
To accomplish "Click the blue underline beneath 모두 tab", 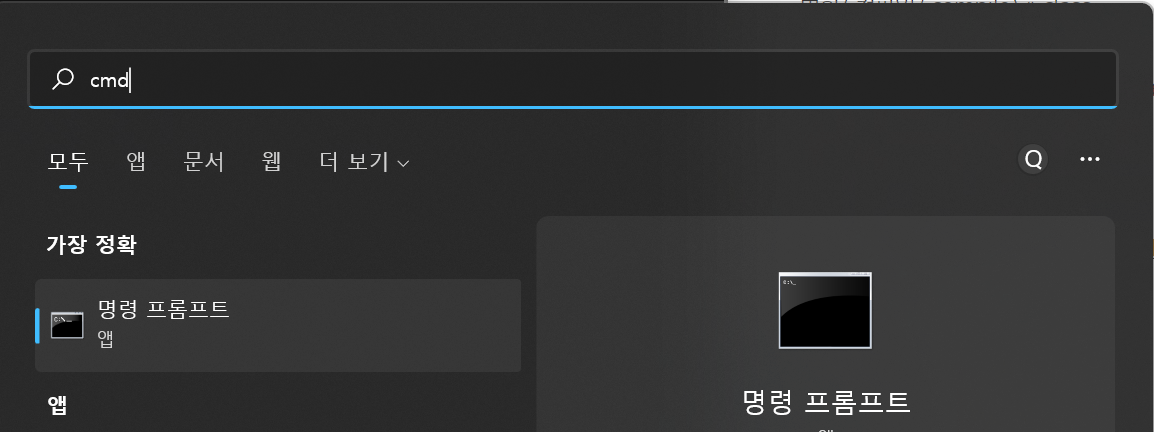I will point(68,187).
